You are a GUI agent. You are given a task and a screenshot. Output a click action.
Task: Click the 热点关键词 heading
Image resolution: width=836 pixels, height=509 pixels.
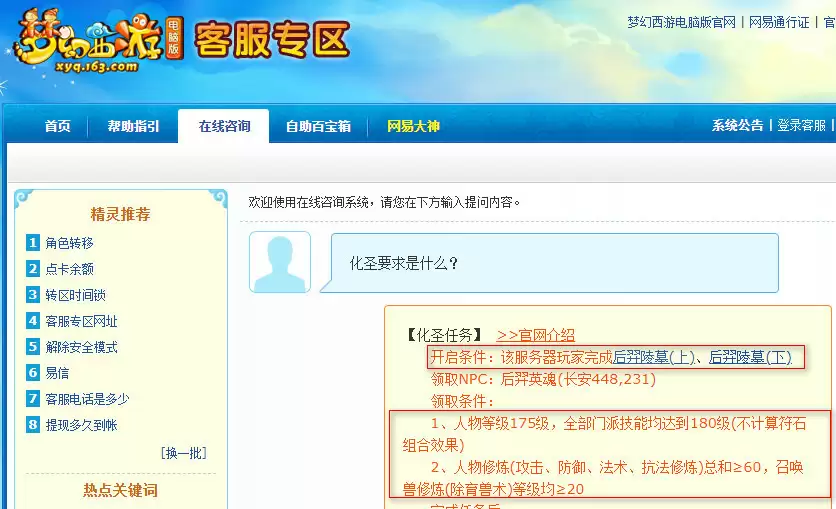tap(120, 490)
